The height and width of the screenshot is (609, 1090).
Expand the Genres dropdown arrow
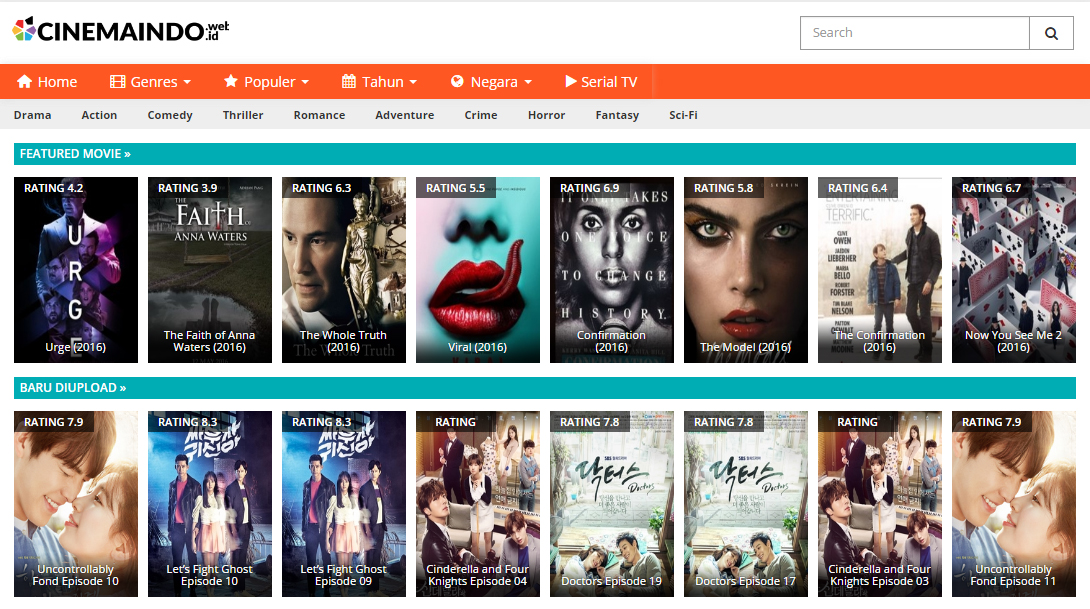[187, 82]
